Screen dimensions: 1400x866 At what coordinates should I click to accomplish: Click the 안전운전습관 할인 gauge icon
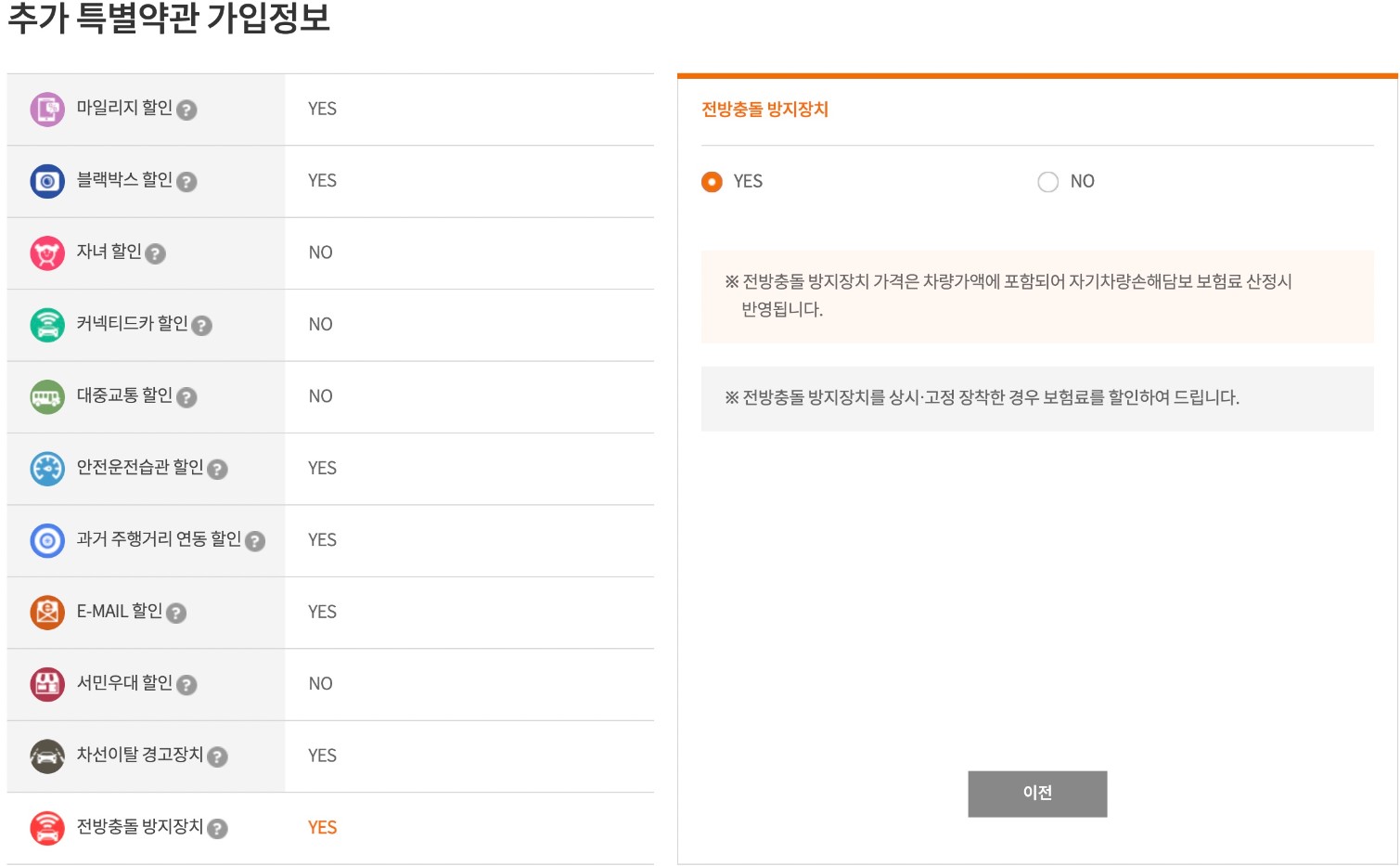pyautogui.click(x=47, y=469)
